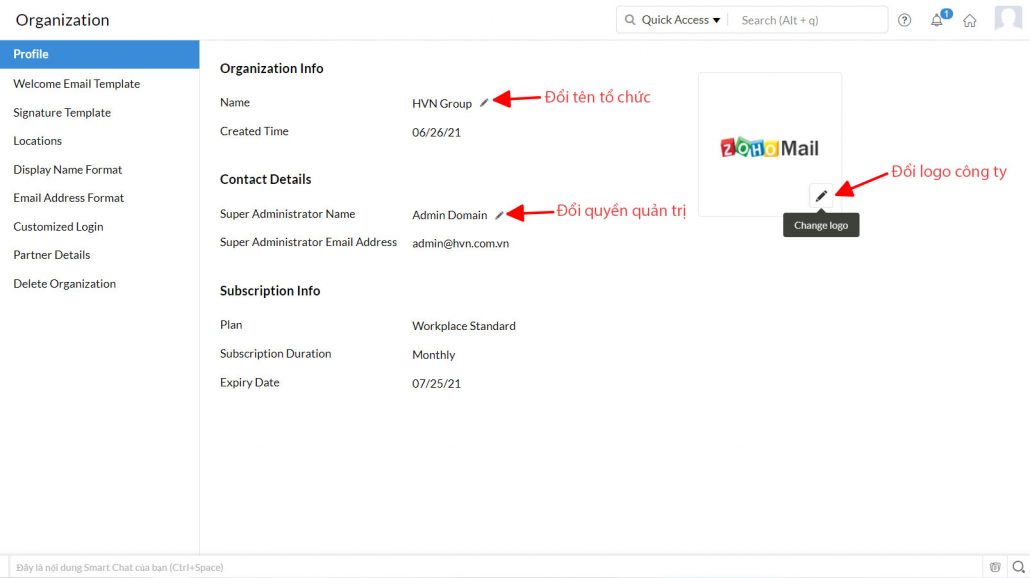The image size is (1030, 578).
Task: Edit the Super Administrator Name with pencil icon
Action: [x=500, y=215]
